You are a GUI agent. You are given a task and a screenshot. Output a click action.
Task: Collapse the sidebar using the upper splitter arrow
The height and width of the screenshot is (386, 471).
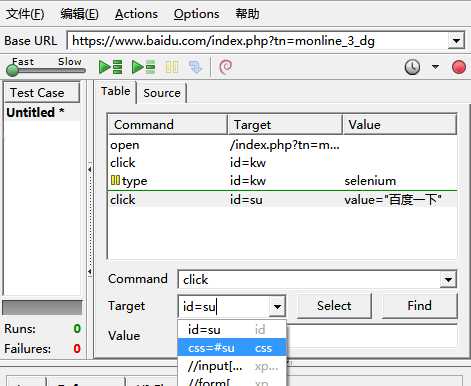pyautogui.click(x=90, y=169)
